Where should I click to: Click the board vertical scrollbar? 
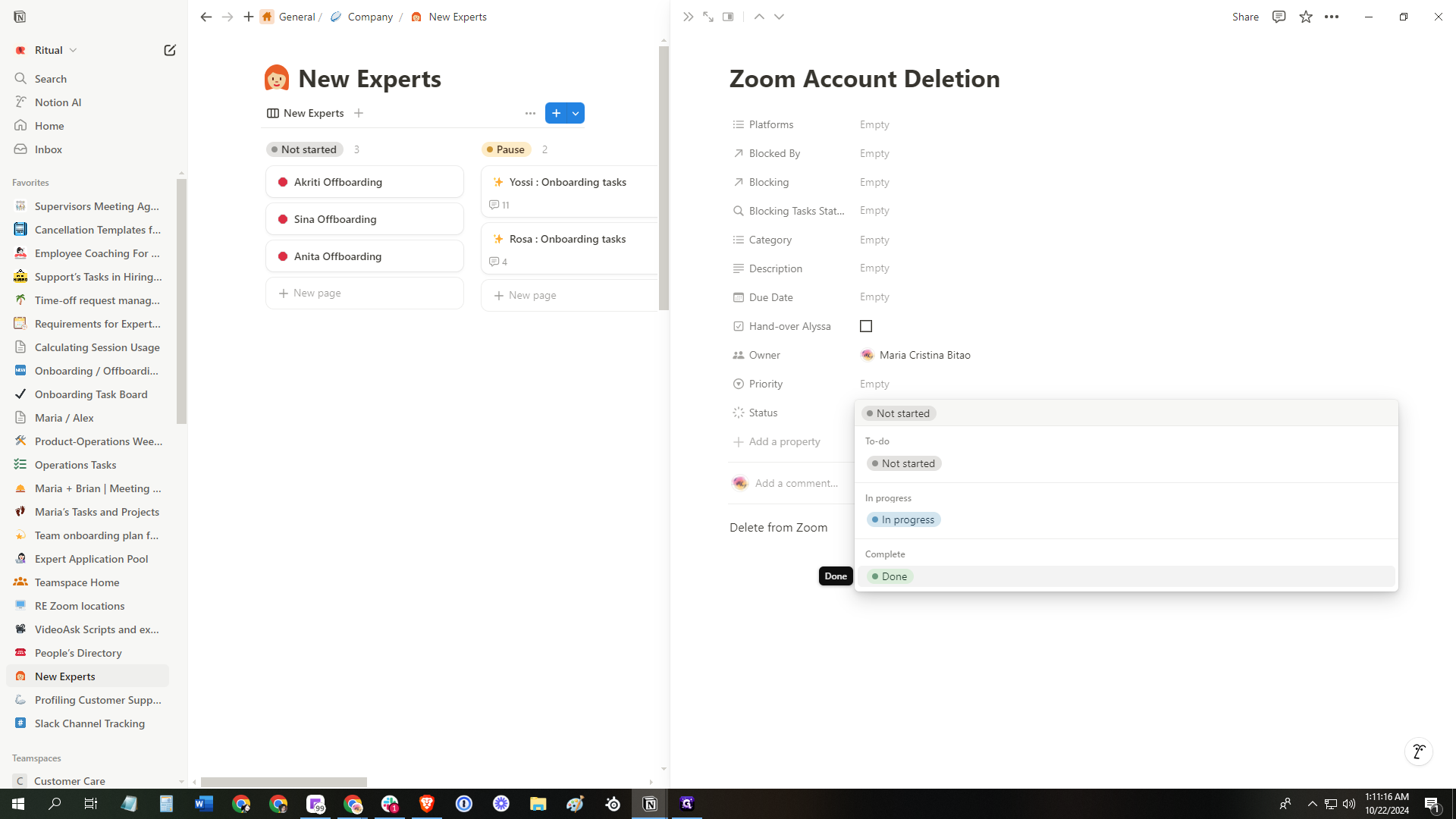664,178
